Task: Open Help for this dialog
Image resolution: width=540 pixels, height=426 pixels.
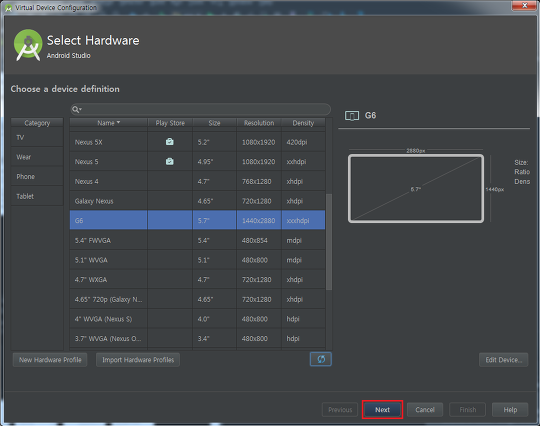Action: (x=510, y=410)
